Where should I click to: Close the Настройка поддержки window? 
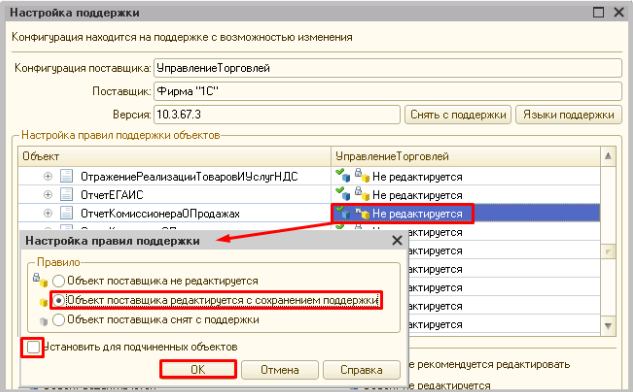pos(619,12)
